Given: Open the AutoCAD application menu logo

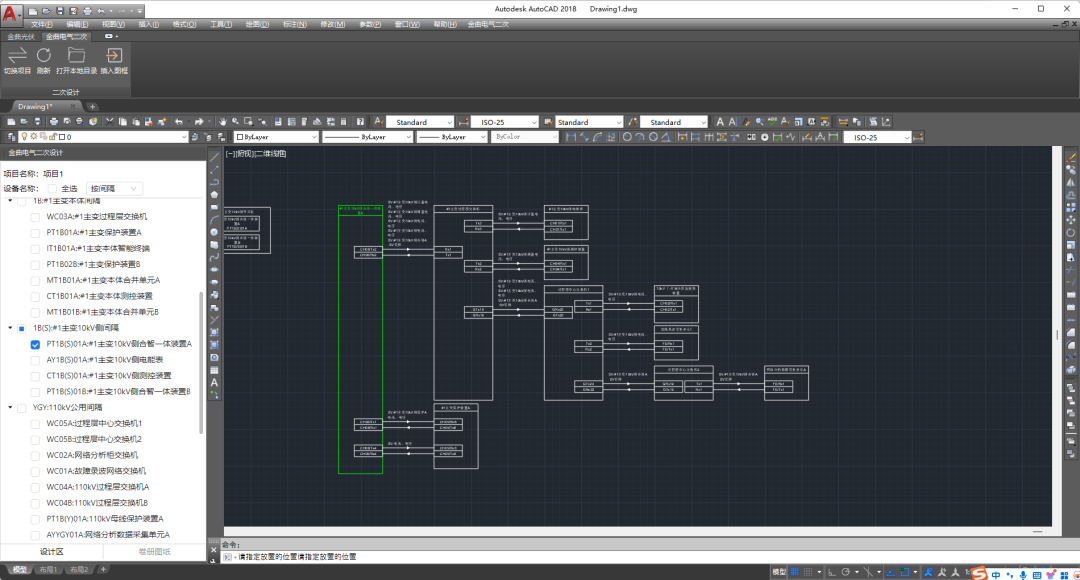Looking at the screenshot, I should [x=12, y=13].
